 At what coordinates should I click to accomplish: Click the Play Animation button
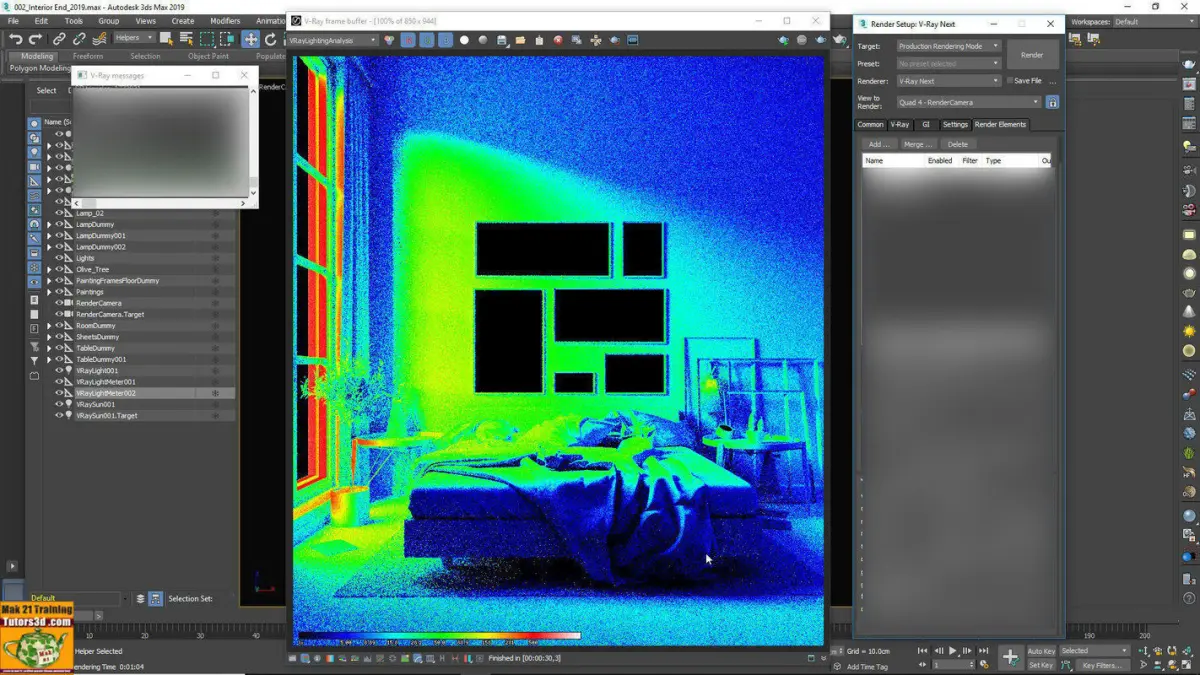(952, 651)
